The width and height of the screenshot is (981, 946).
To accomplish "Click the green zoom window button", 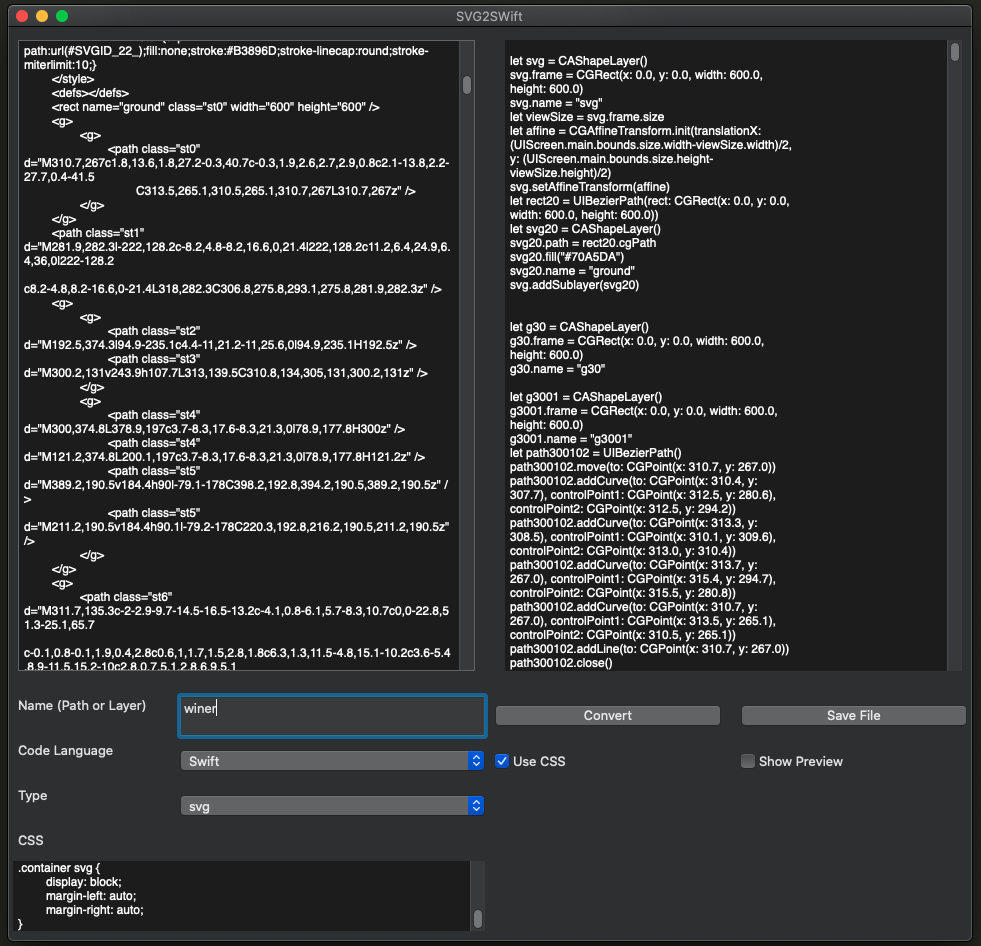I will pos(62,16).
